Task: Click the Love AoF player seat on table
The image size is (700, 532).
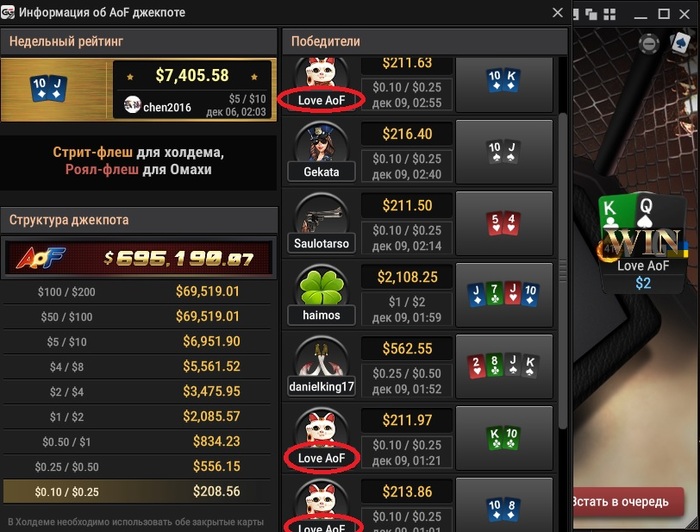Action: coord(642,244)
